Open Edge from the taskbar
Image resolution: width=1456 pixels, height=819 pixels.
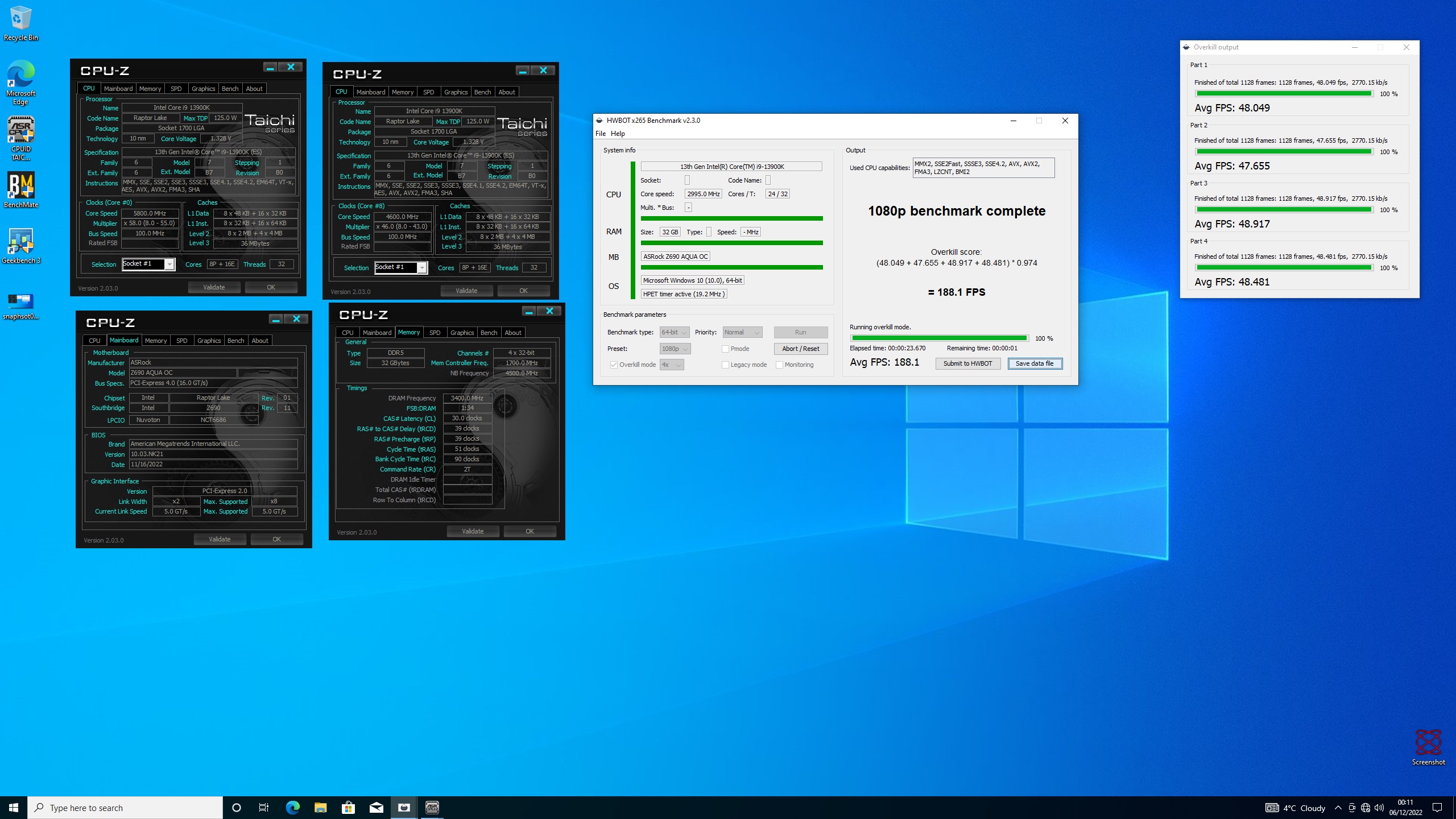[x=292, y=808]
